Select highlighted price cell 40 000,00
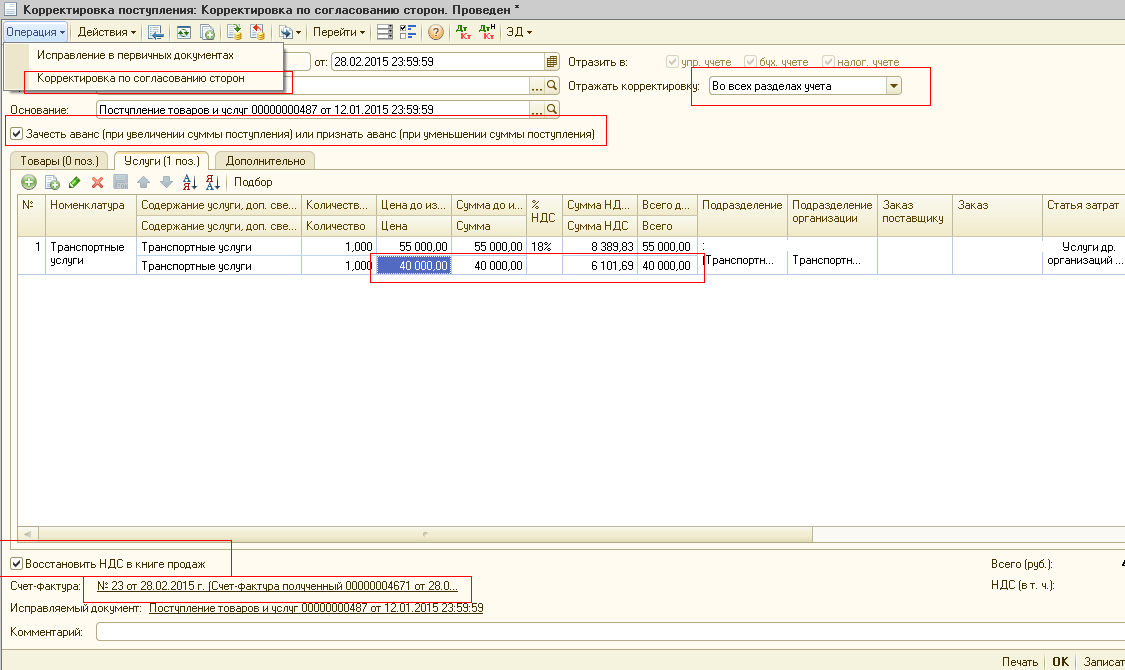The height and width of the screenshot is (670, 1125). [x=414, y=266]
